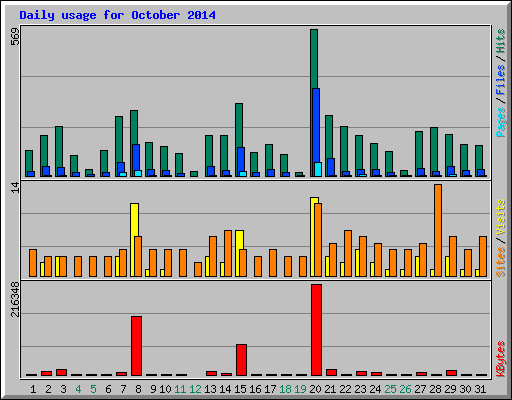Click green weekend day label 19
The height and width of the screenshot is (400, 512).
[300, 389]
